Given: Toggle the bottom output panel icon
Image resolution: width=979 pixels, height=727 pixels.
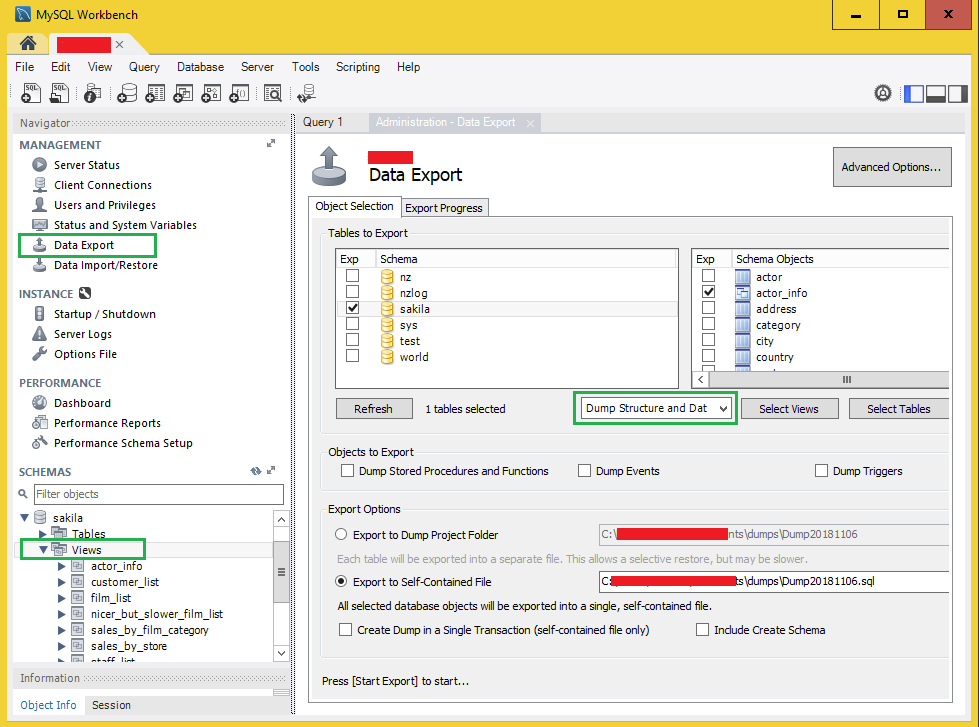Looking at the screenshot, I should (935, 94).
